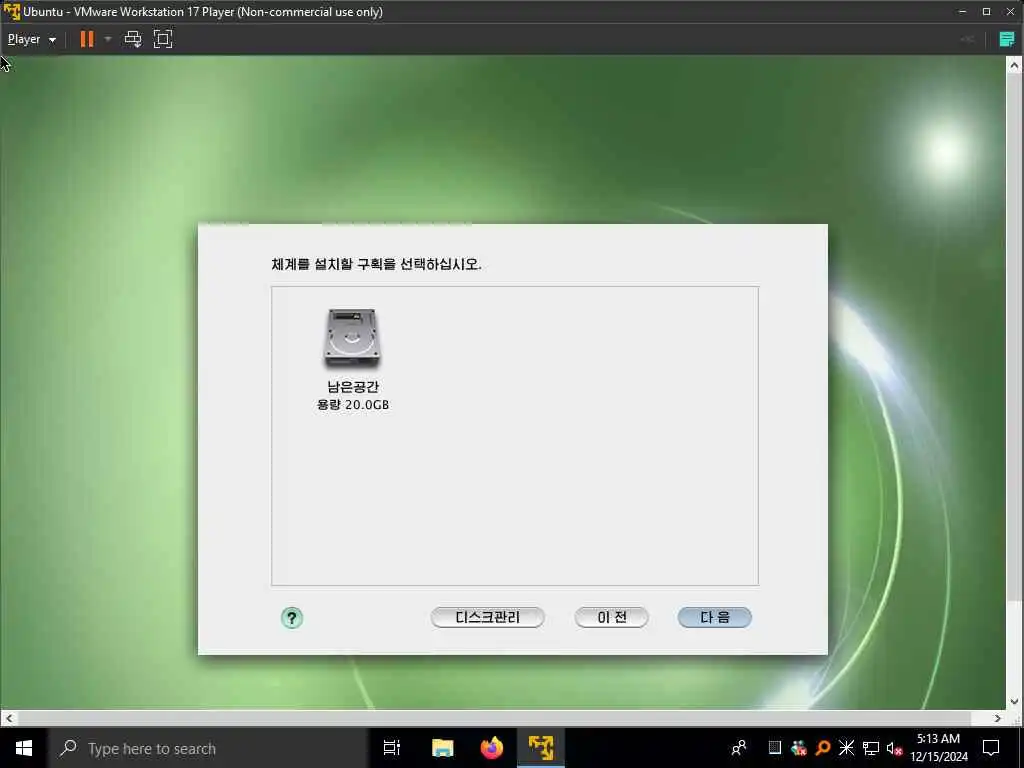
Task: Open Windows Task View
Action: click(392, 748)
